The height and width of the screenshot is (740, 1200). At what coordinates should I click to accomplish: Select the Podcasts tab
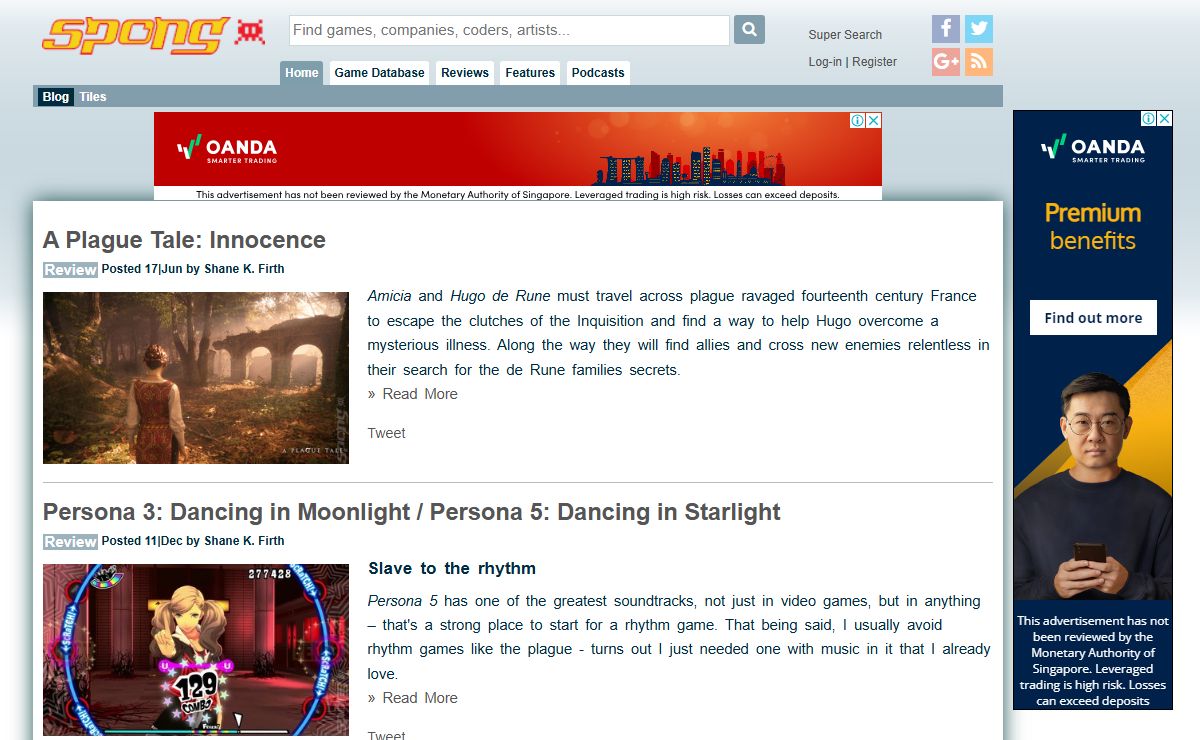coord(598,73)
